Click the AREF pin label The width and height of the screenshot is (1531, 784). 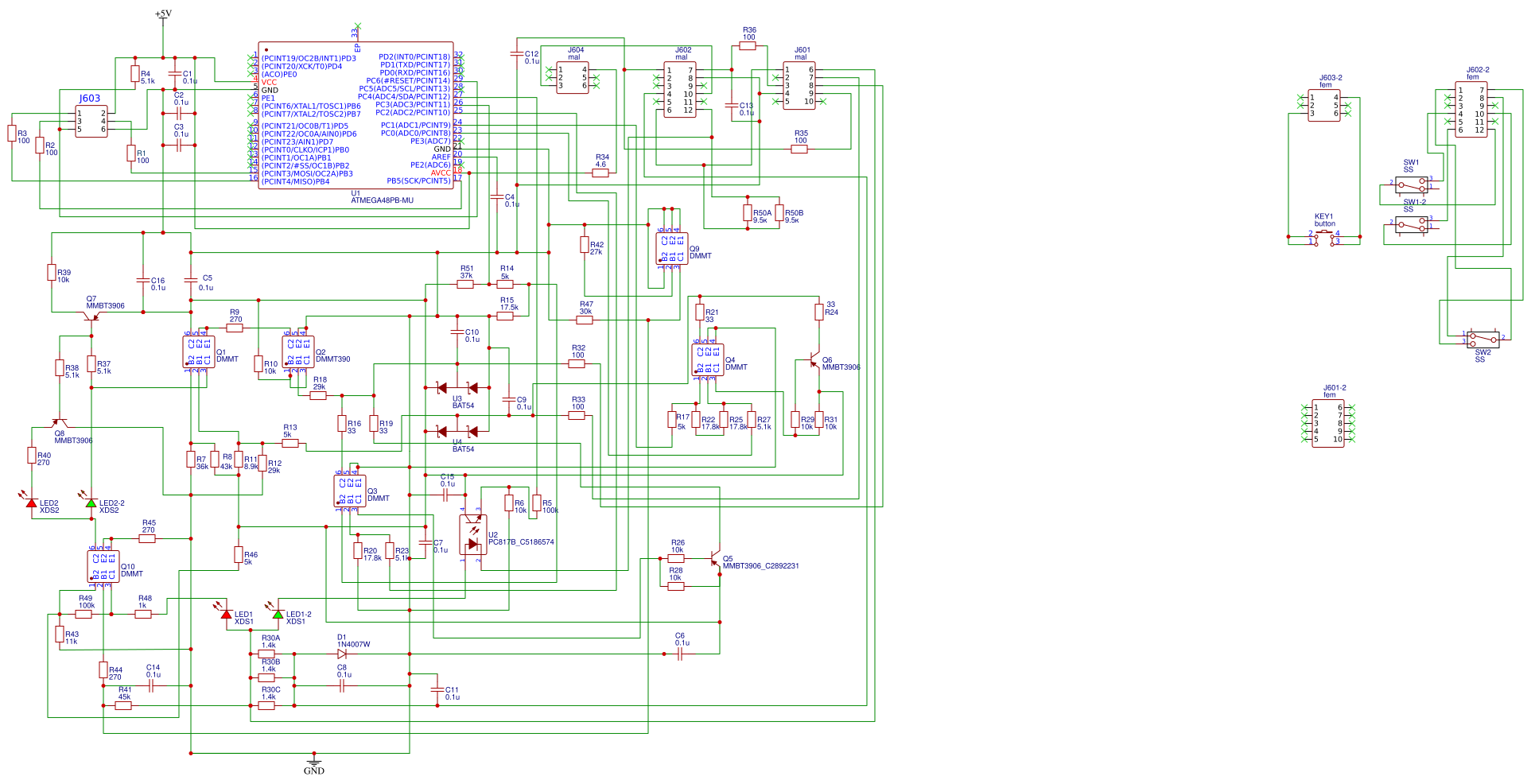pyautogui.click(x=441, y=157)
